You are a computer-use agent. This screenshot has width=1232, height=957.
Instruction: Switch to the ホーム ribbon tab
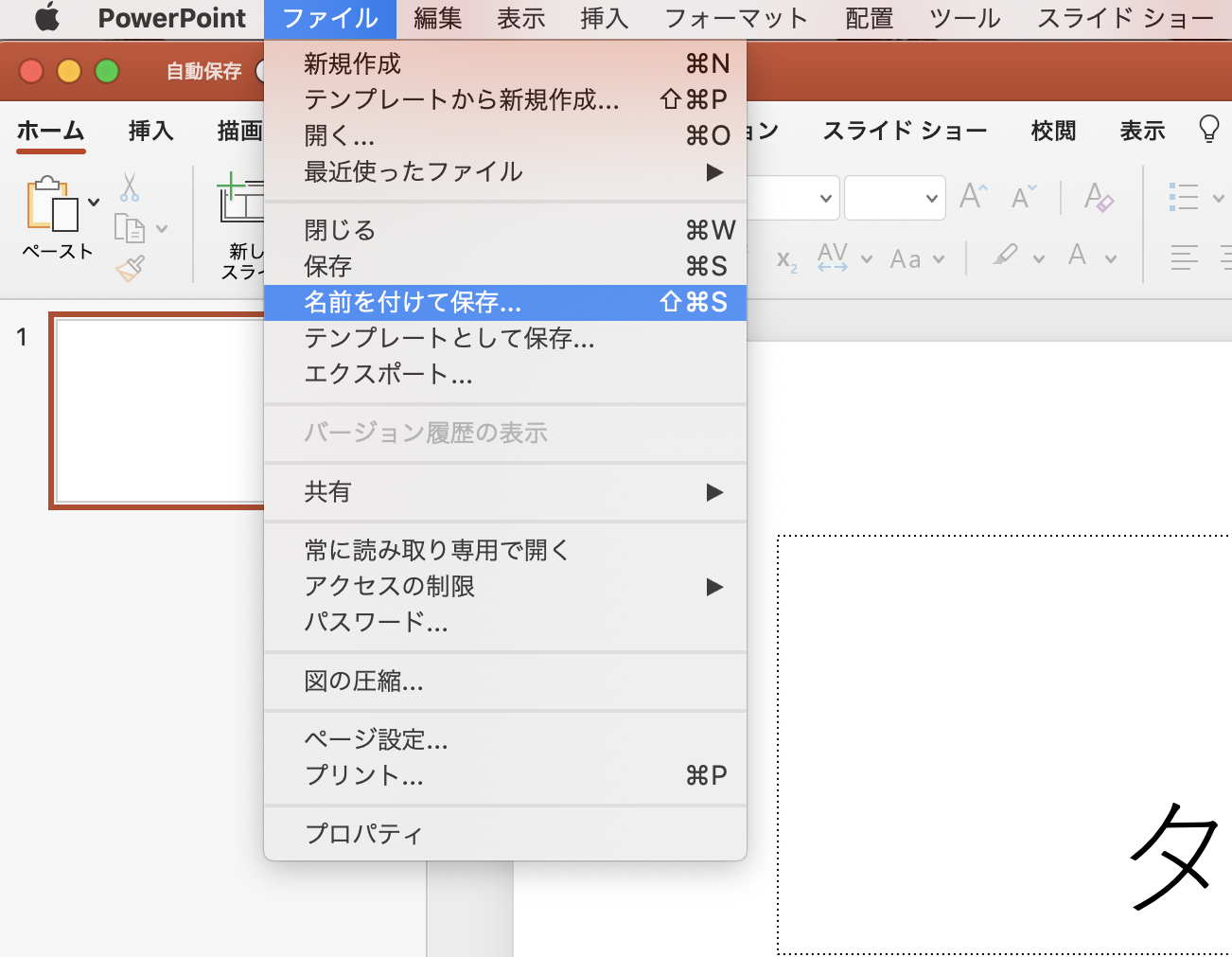click(51, 131)
